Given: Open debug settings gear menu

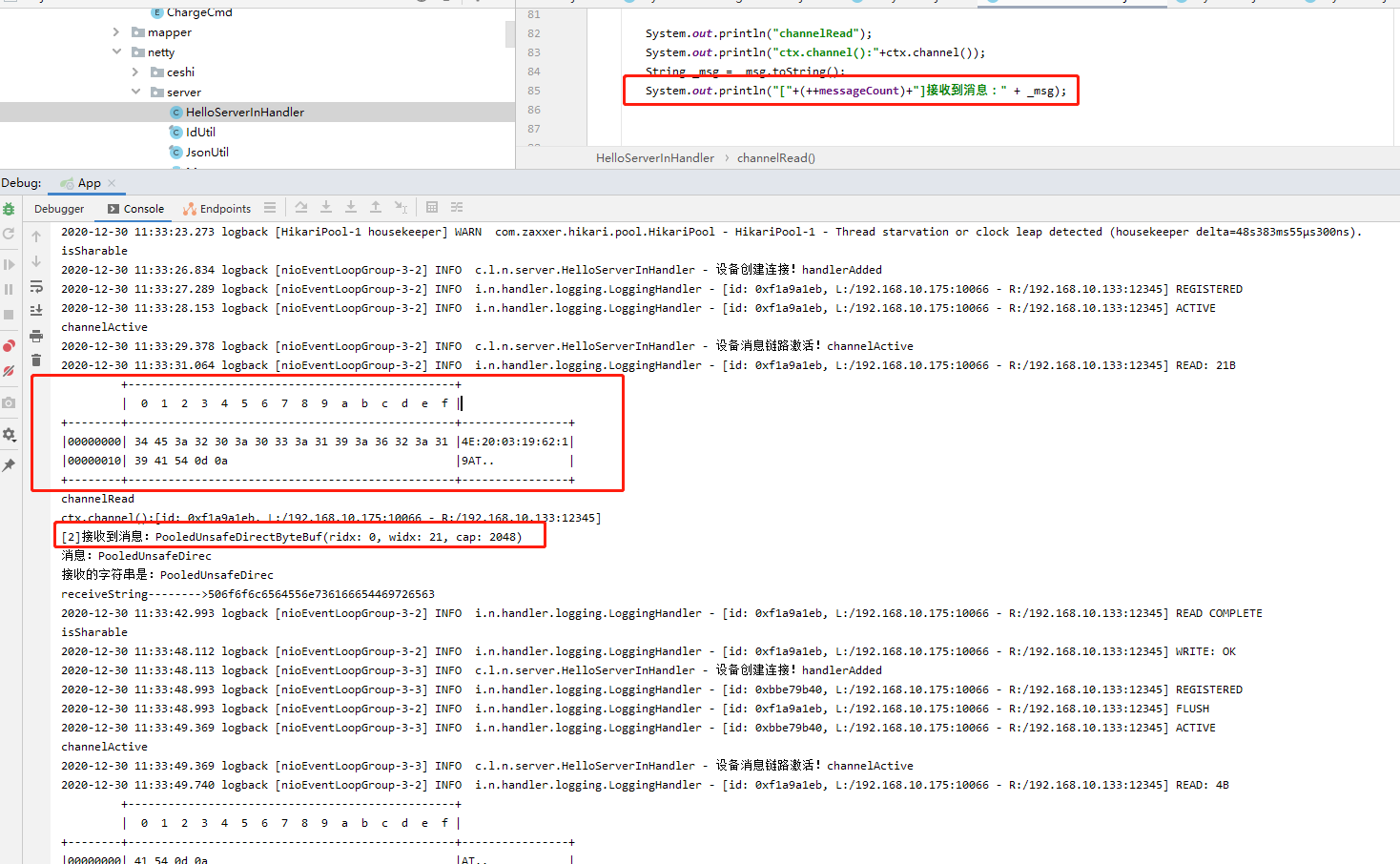Looking at the screenshot, I should (x=9, y=434).
